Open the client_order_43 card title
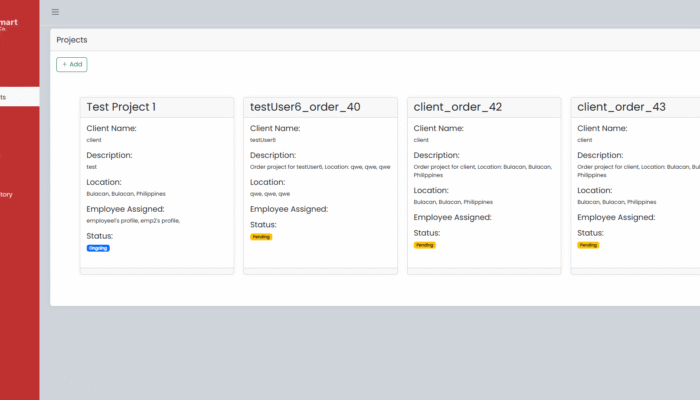The height and width of the screenshot is (400, 700). tap(621, 107)
